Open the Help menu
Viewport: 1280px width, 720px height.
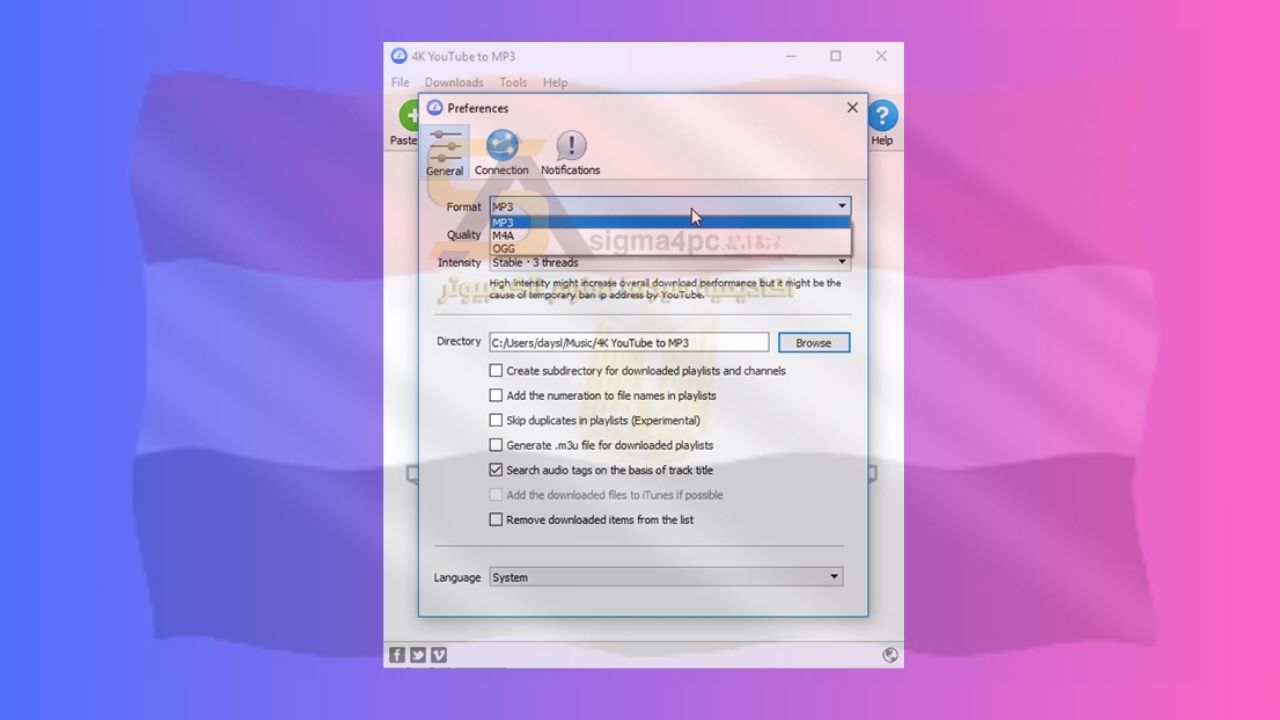555,82
